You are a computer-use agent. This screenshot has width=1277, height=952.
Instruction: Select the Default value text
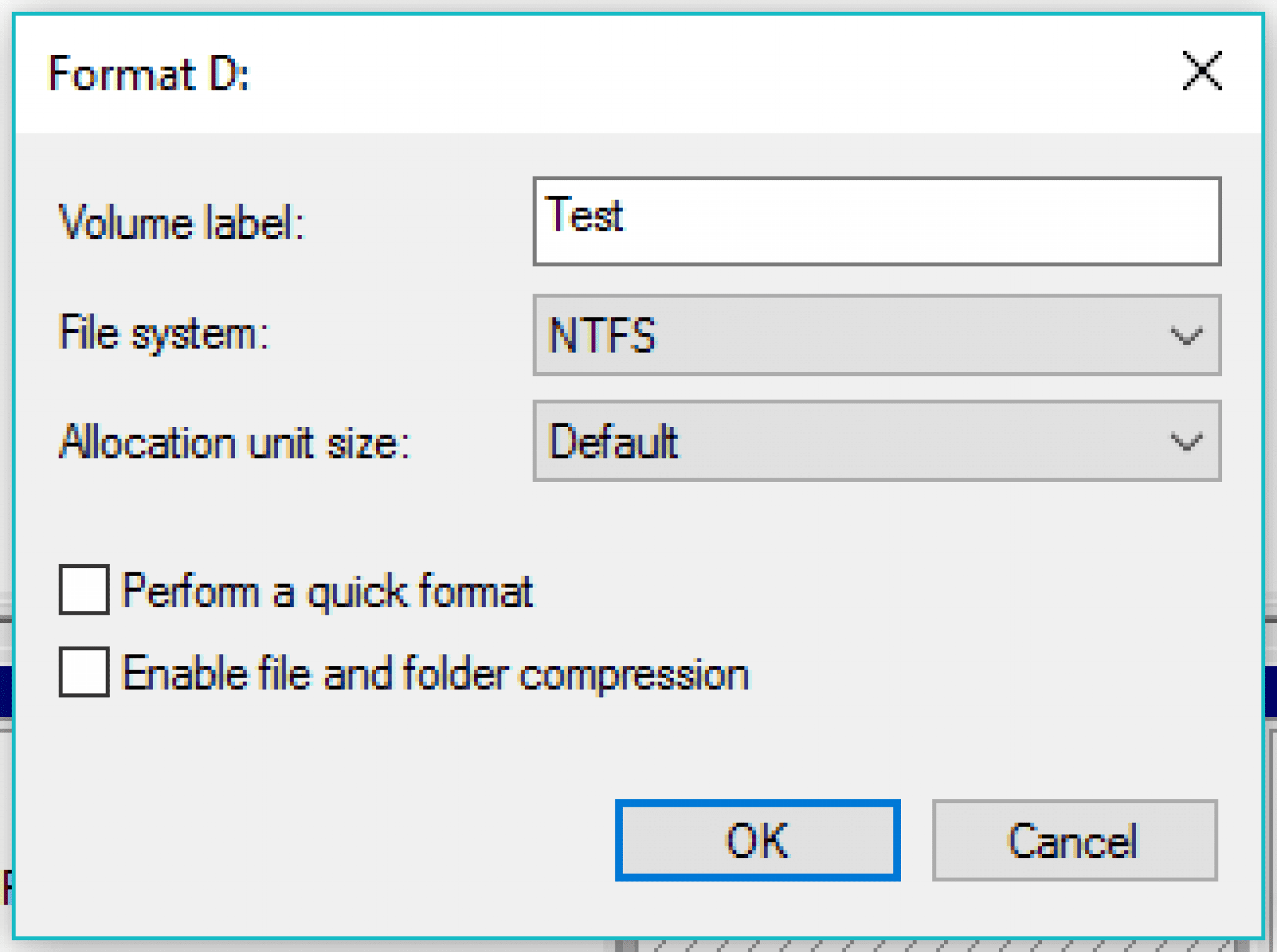(x=613, y=441)
